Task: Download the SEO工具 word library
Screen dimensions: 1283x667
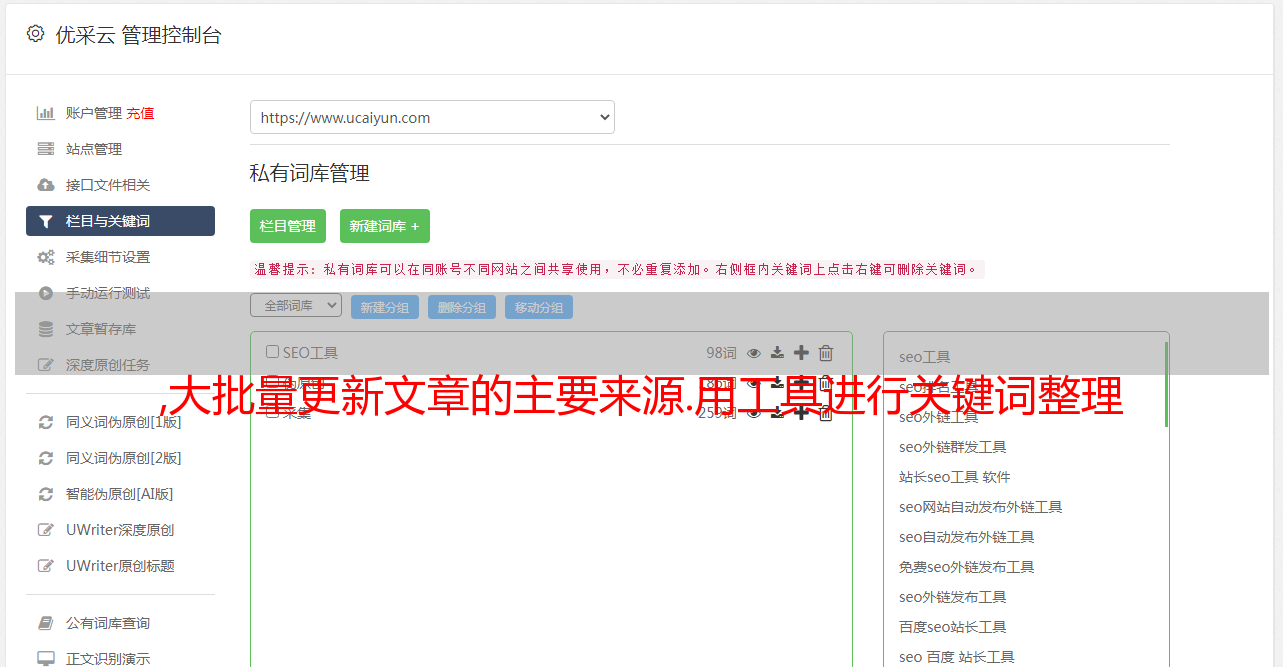Action: 777,352
